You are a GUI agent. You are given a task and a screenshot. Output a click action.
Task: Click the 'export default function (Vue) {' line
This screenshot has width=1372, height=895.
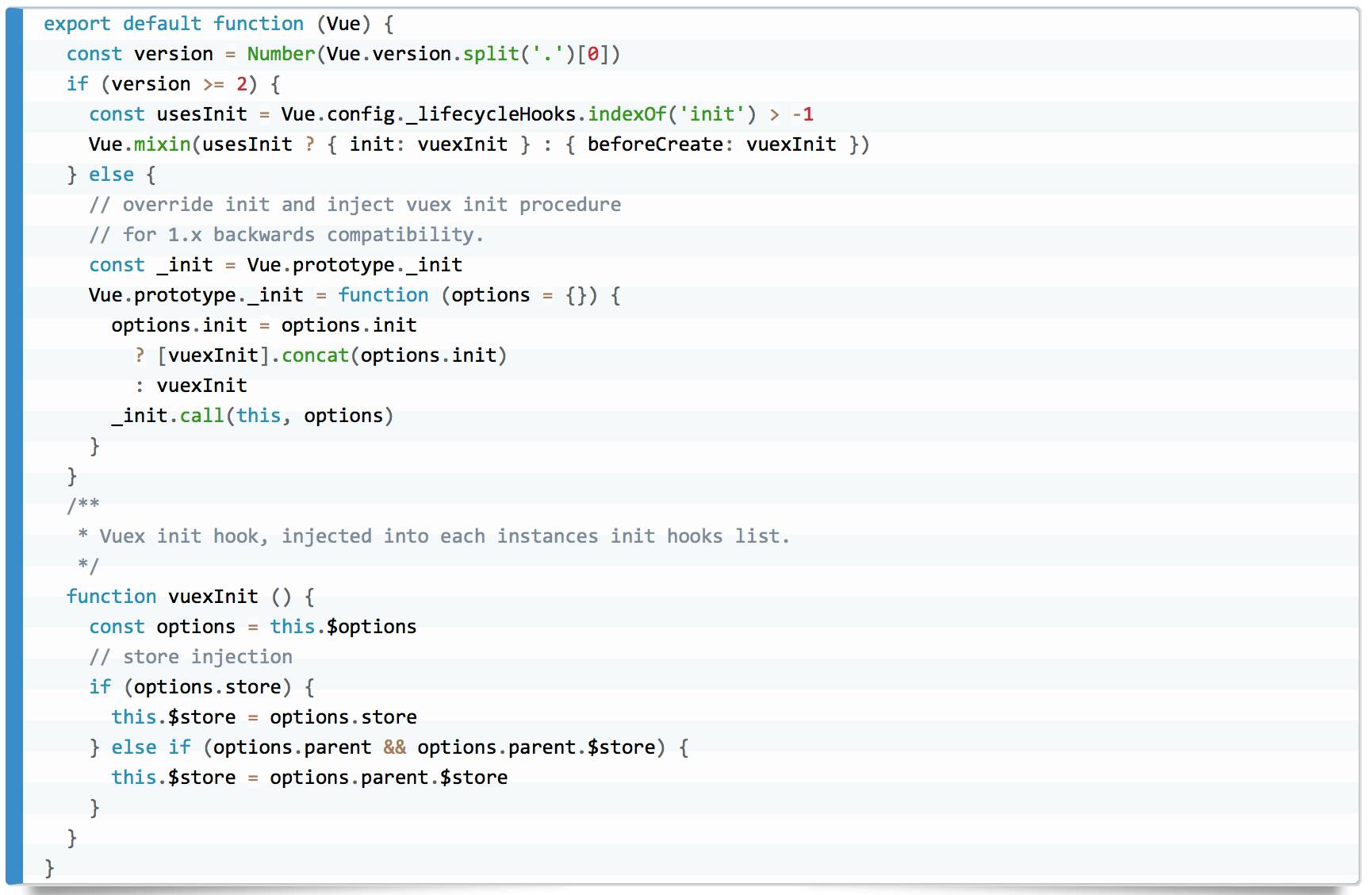(x=219, y=24)
